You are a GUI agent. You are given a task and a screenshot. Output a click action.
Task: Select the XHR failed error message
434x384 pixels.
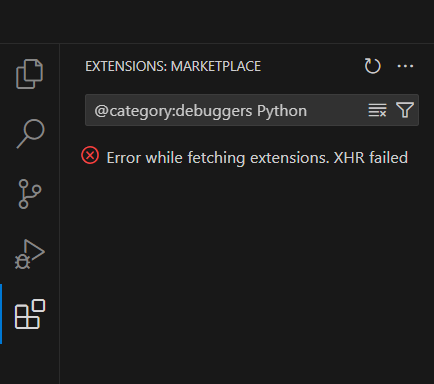pyautogui.click(x=257, y=158)
